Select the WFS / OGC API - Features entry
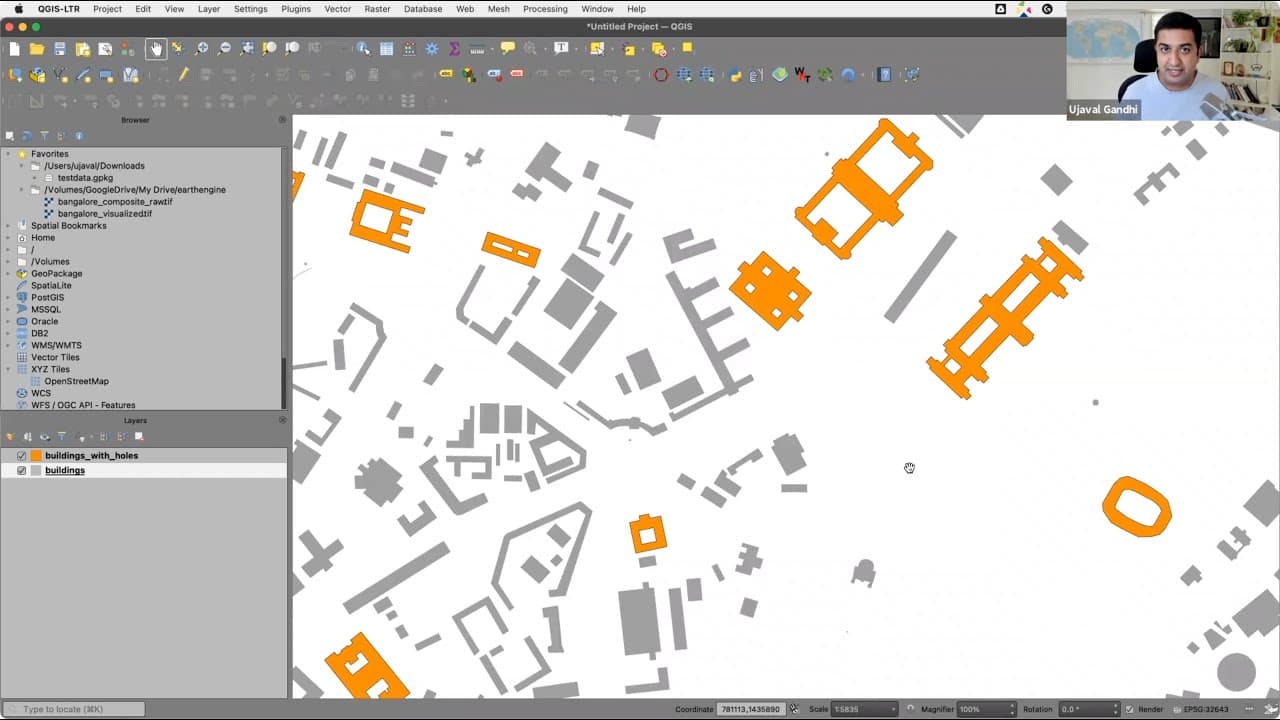Viewport: 1280px width, 720px height. [x=83, y=406]
